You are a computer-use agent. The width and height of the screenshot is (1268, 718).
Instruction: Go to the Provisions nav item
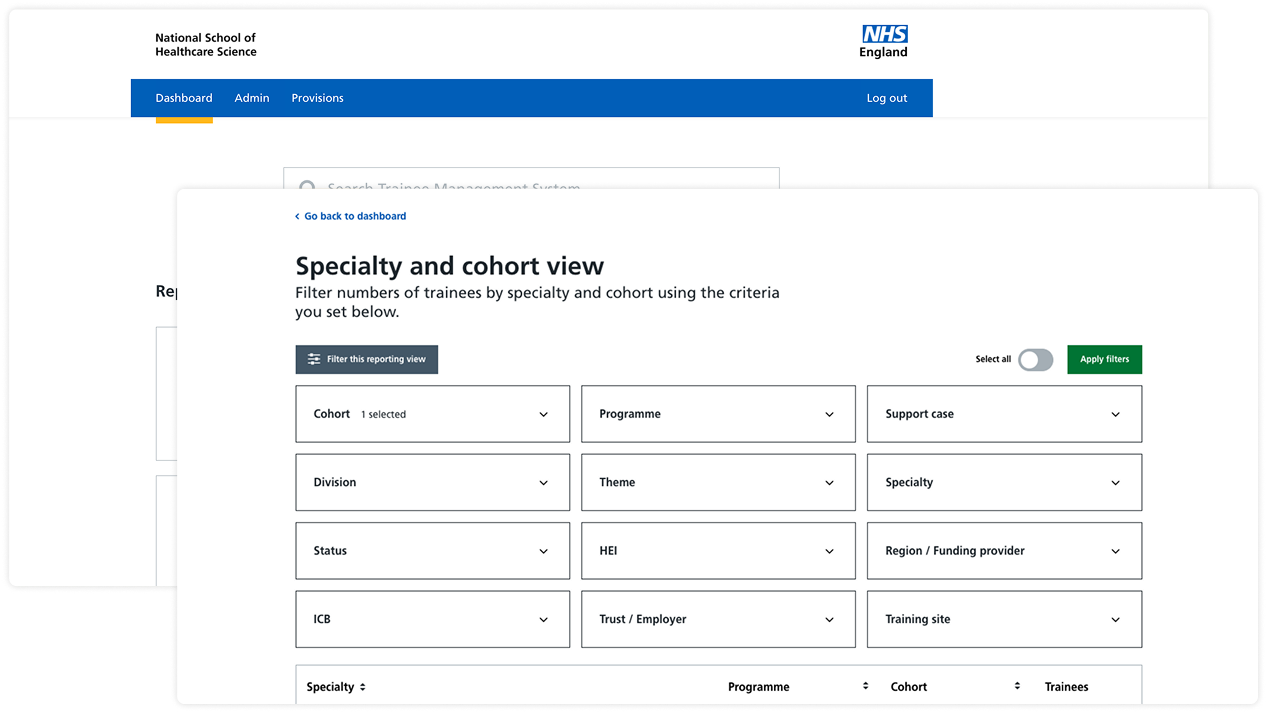click(x=317, y=98)
